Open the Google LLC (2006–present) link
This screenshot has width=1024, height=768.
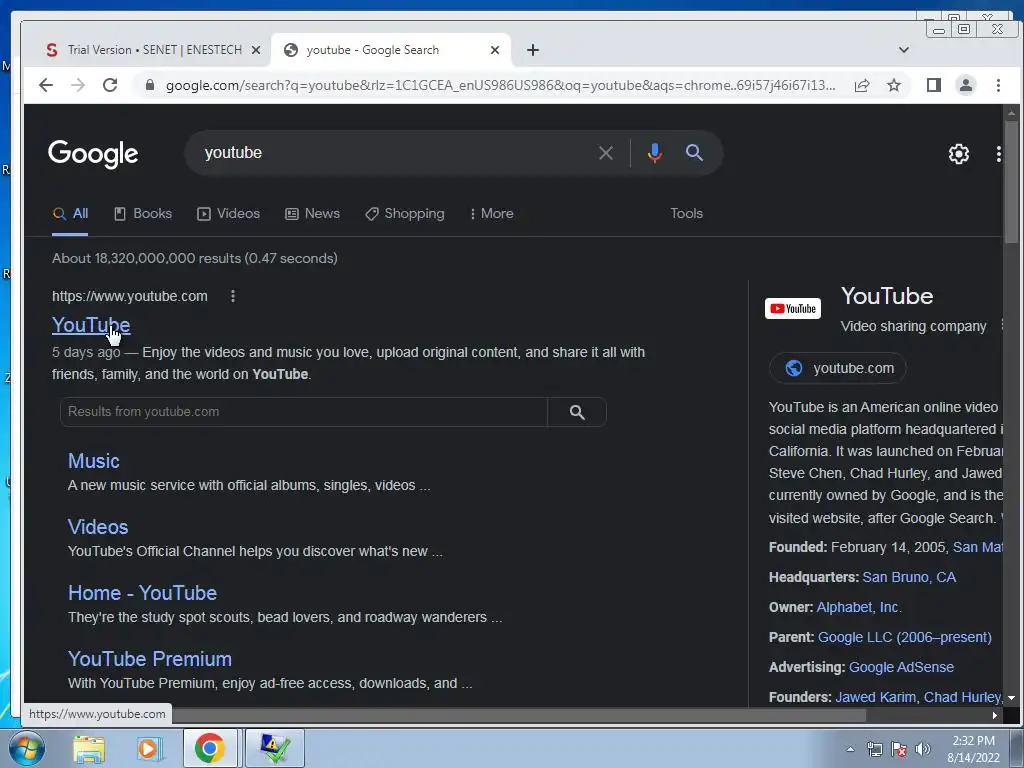904,637
